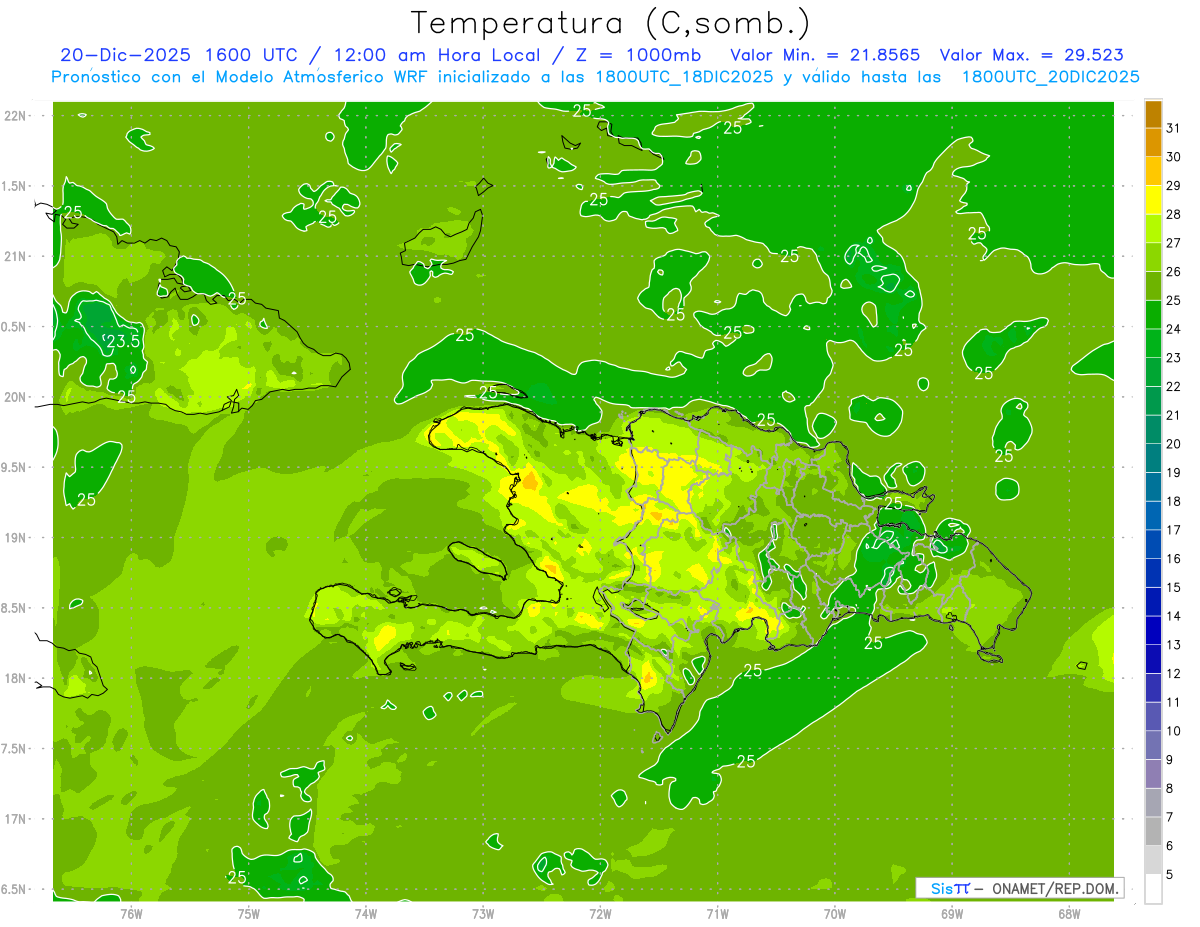Select the "Valor Min. = 21.8565" value

(x=825, y=56)
